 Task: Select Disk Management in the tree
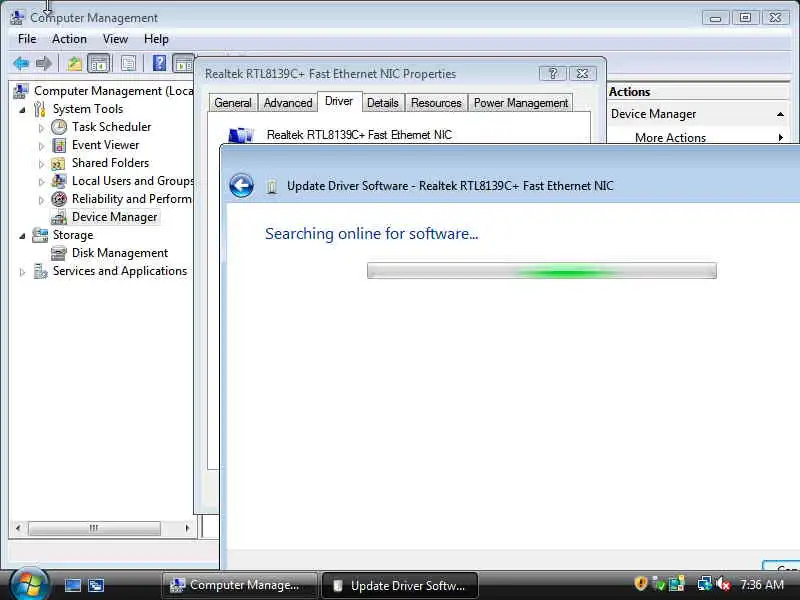[x=120, y=253]
